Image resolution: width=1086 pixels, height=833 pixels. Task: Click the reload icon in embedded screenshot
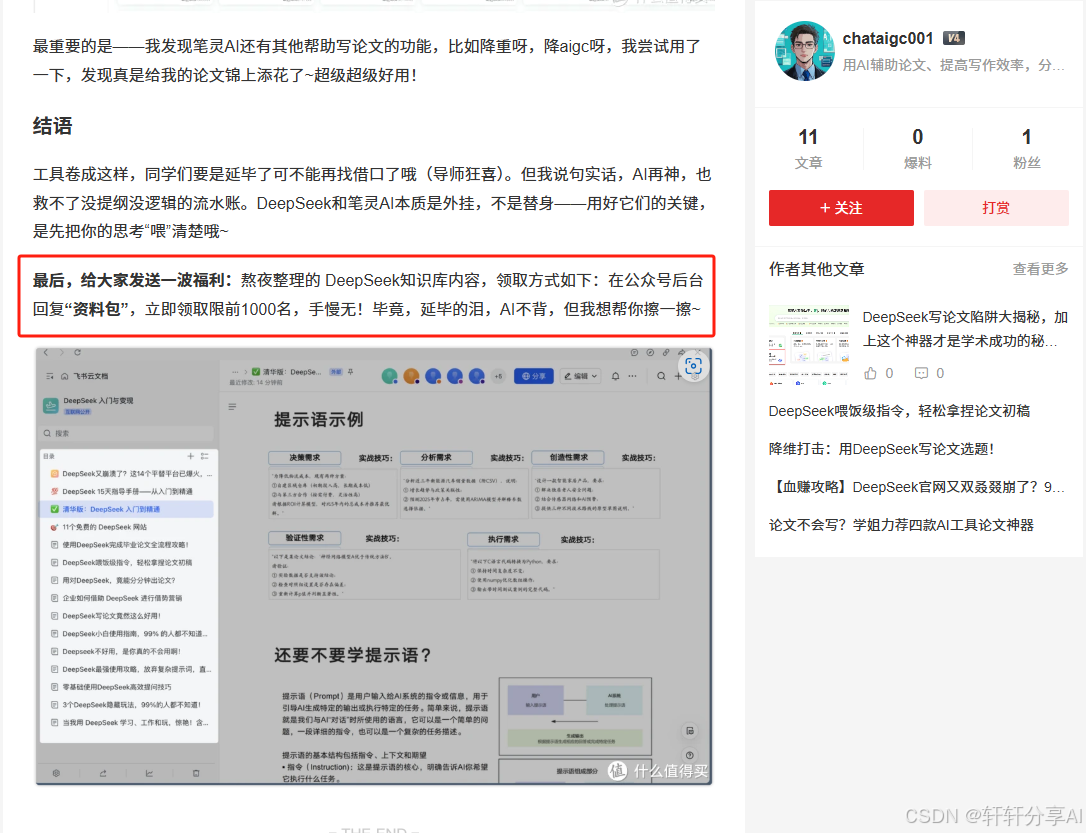pos(78,352)
